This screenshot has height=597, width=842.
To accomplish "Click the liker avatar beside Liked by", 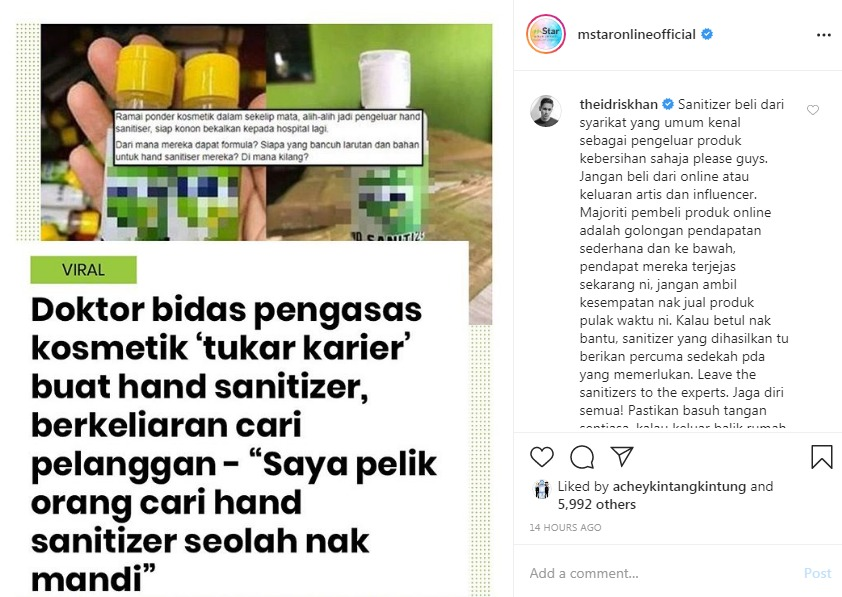I will (541, 489).
